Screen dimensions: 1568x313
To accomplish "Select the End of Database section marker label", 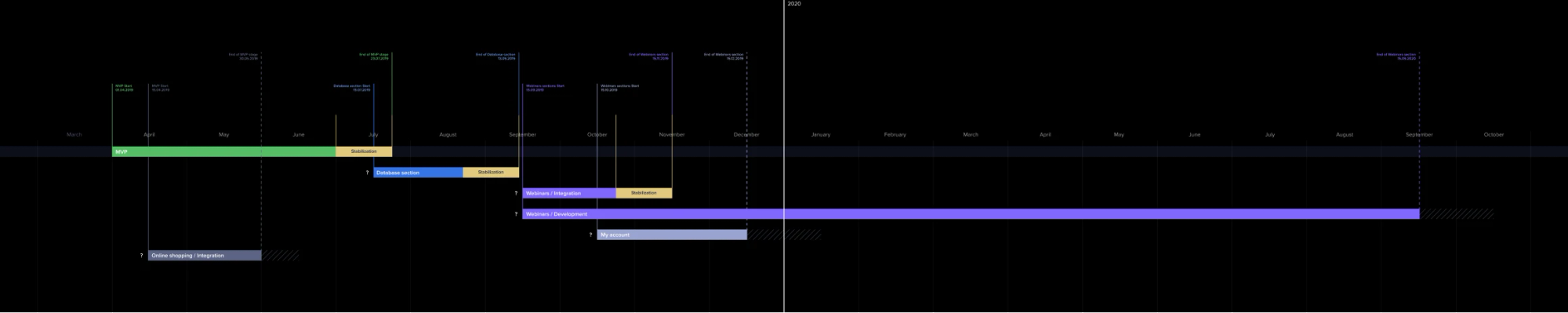I will [495, 56].
